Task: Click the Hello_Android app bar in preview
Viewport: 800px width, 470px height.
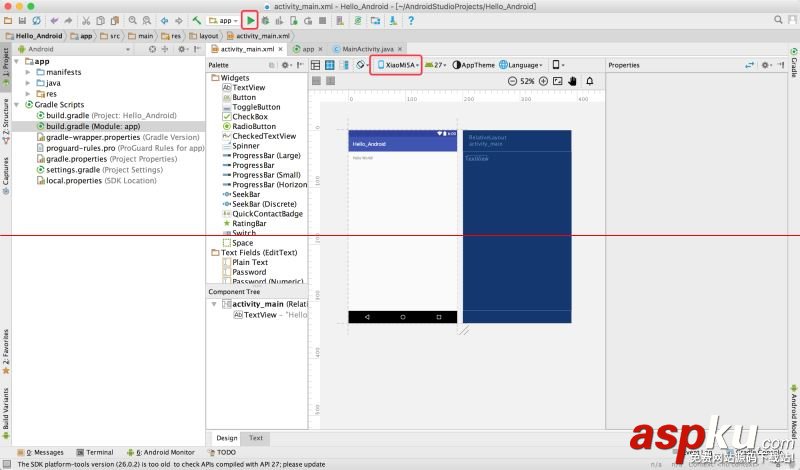Action: [403, 144]
